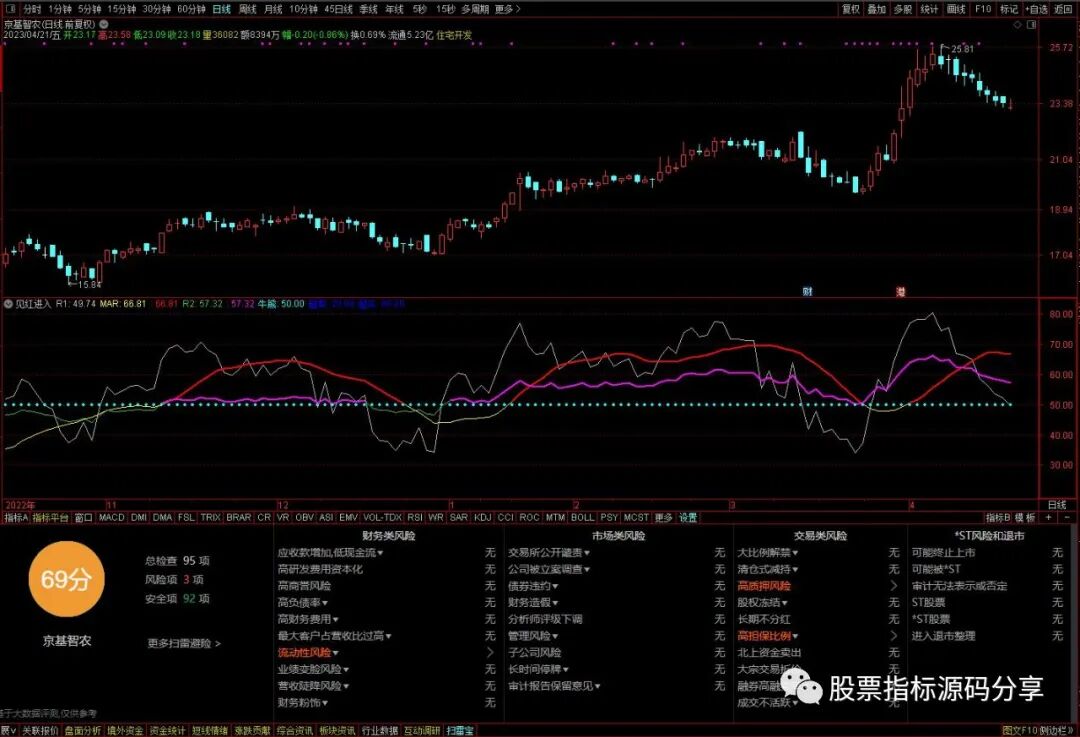The width and height of the screenshot is (1080, 737).
Task: Click the 叠加 overlay button
Action: 877,9
